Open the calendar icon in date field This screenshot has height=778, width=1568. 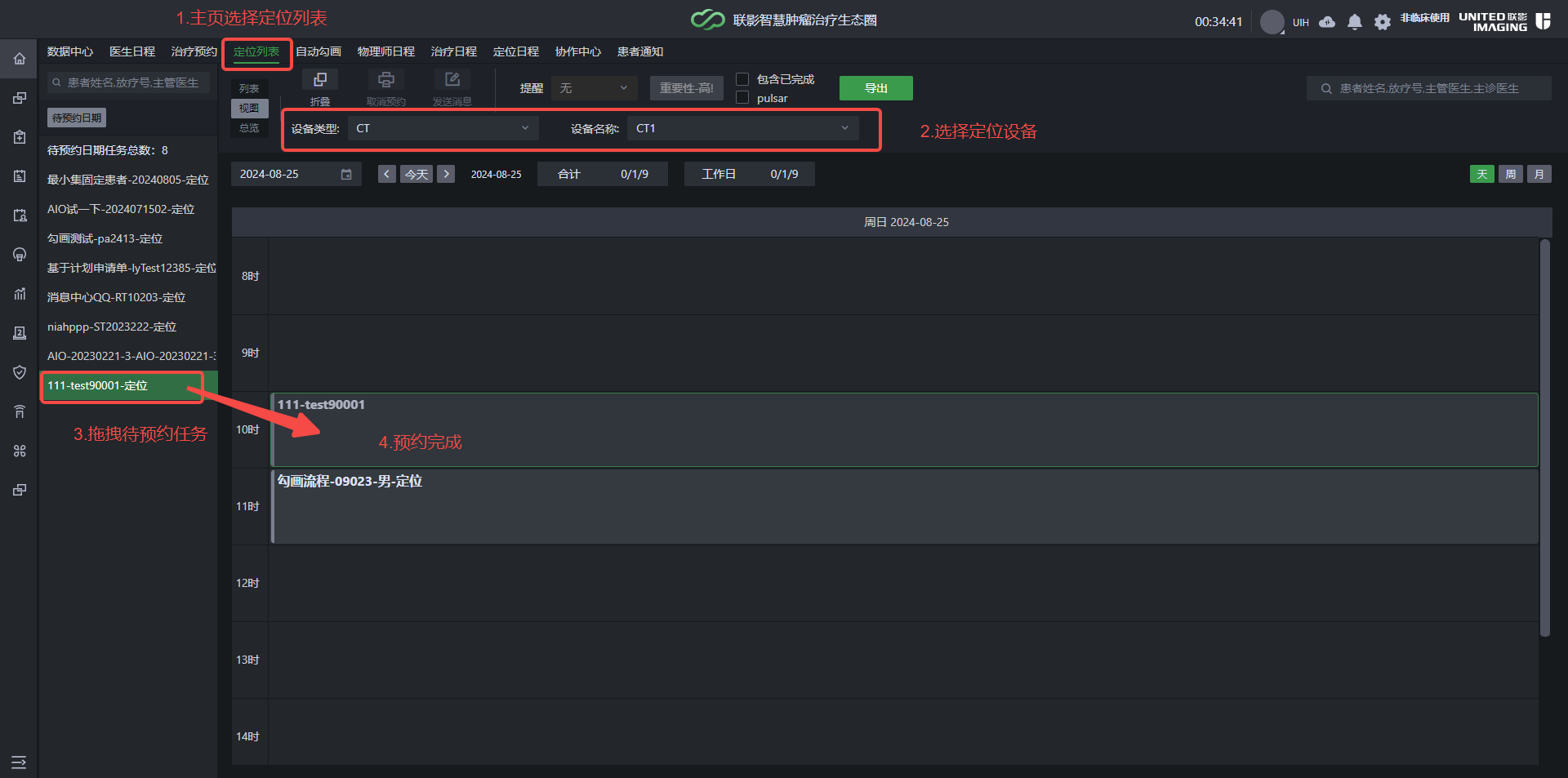(346, 175)
